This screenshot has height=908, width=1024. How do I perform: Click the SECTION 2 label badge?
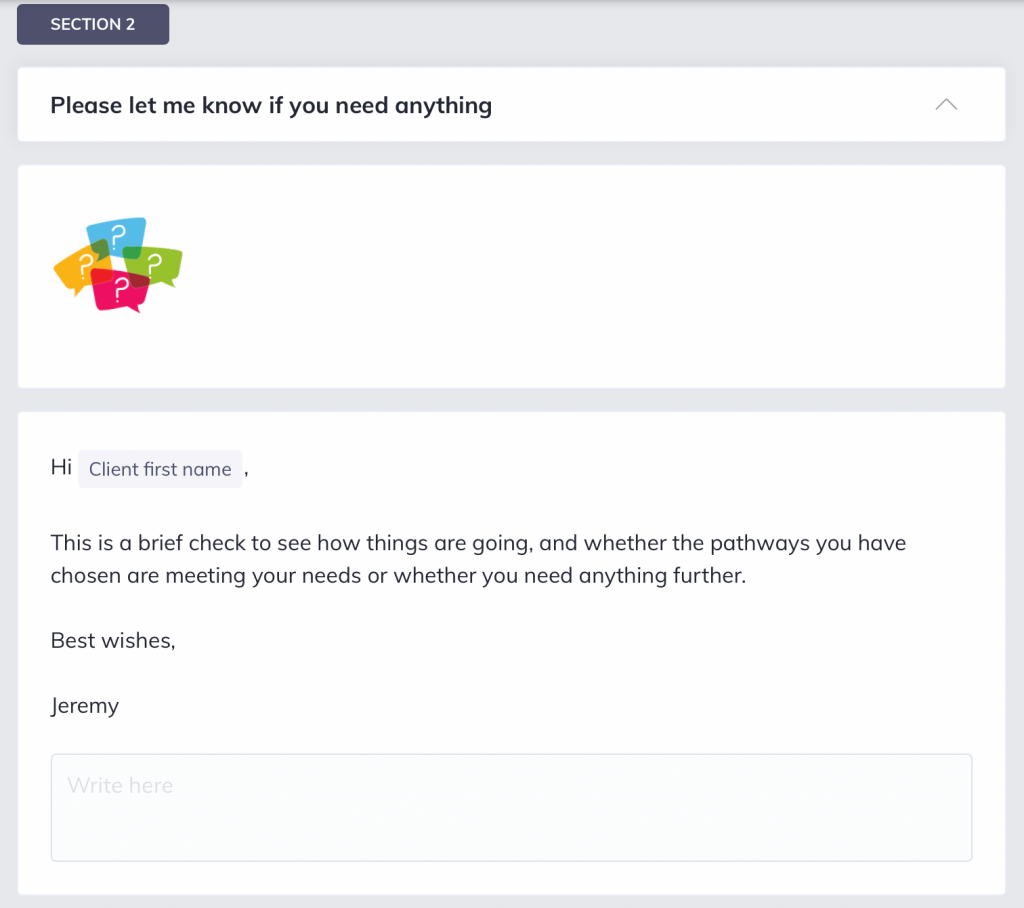tap(93, 25)
